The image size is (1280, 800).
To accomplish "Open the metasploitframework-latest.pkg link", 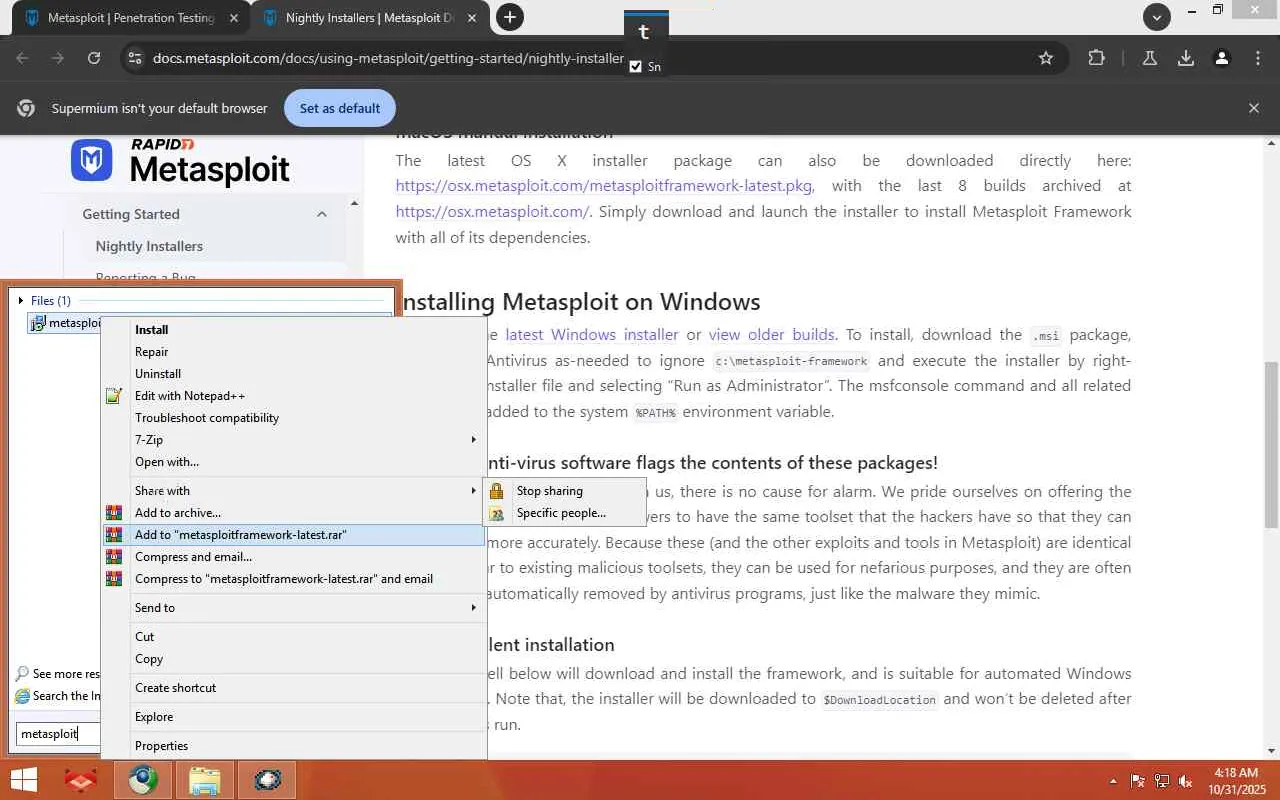I will [x=604, y=186].
